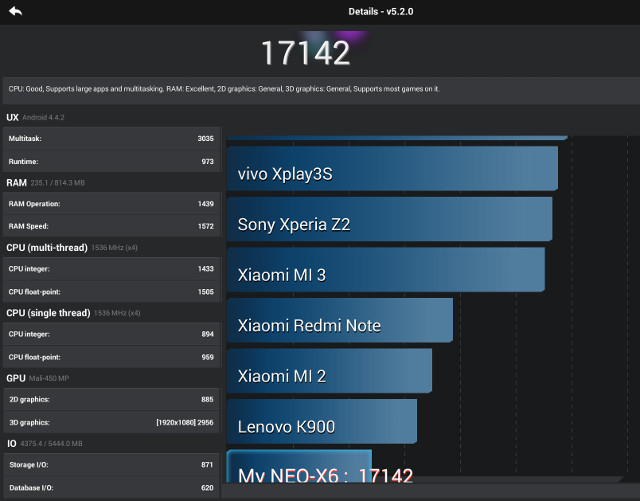640x501 pixels.
Task: Select multi-thread CPU integer row (1433)
Action: (x=111, y=269)
